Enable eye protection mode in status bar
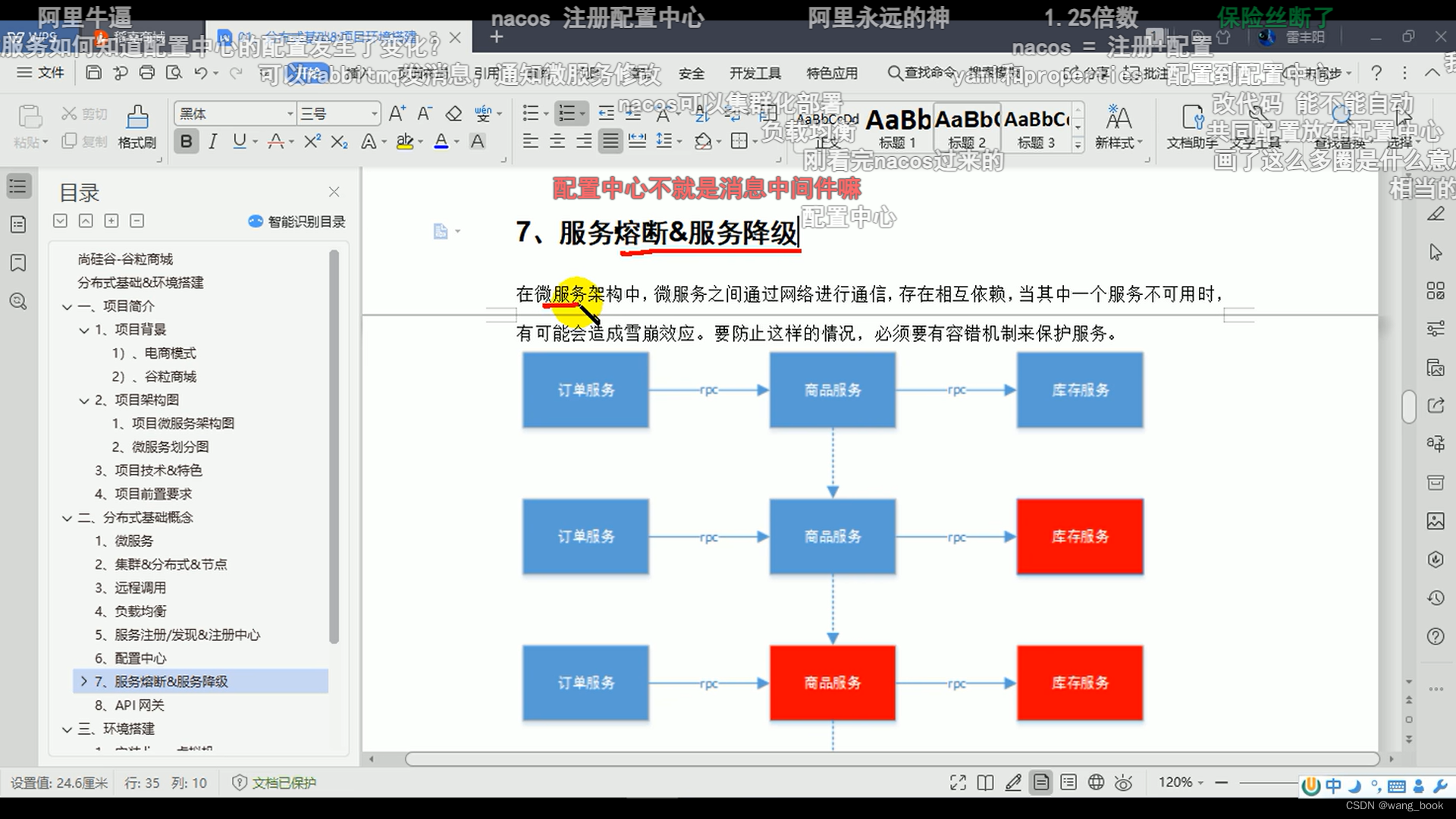 point(1123,782)
